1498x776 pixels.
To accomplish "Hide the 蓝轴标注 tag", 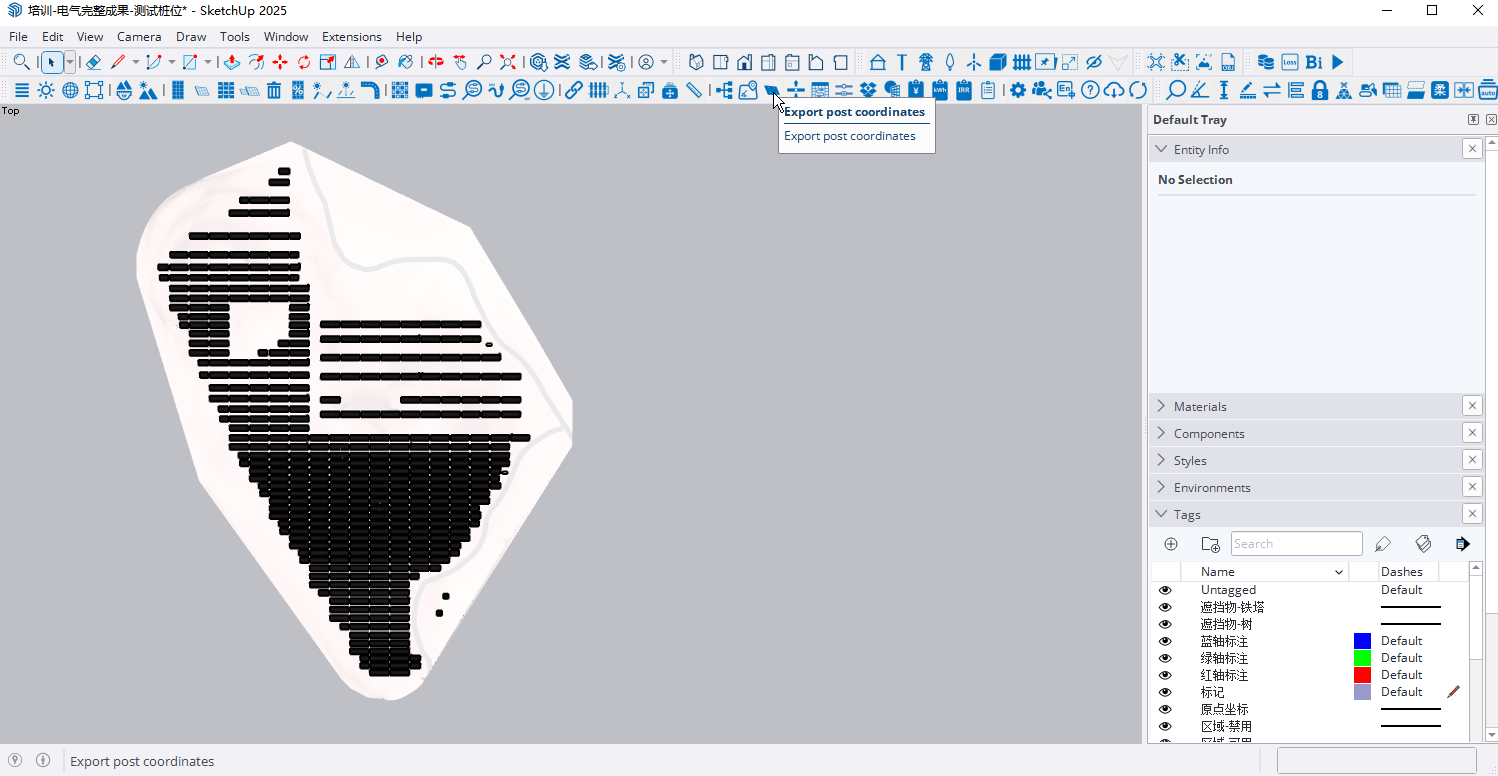I will [x=1165, y=641].
